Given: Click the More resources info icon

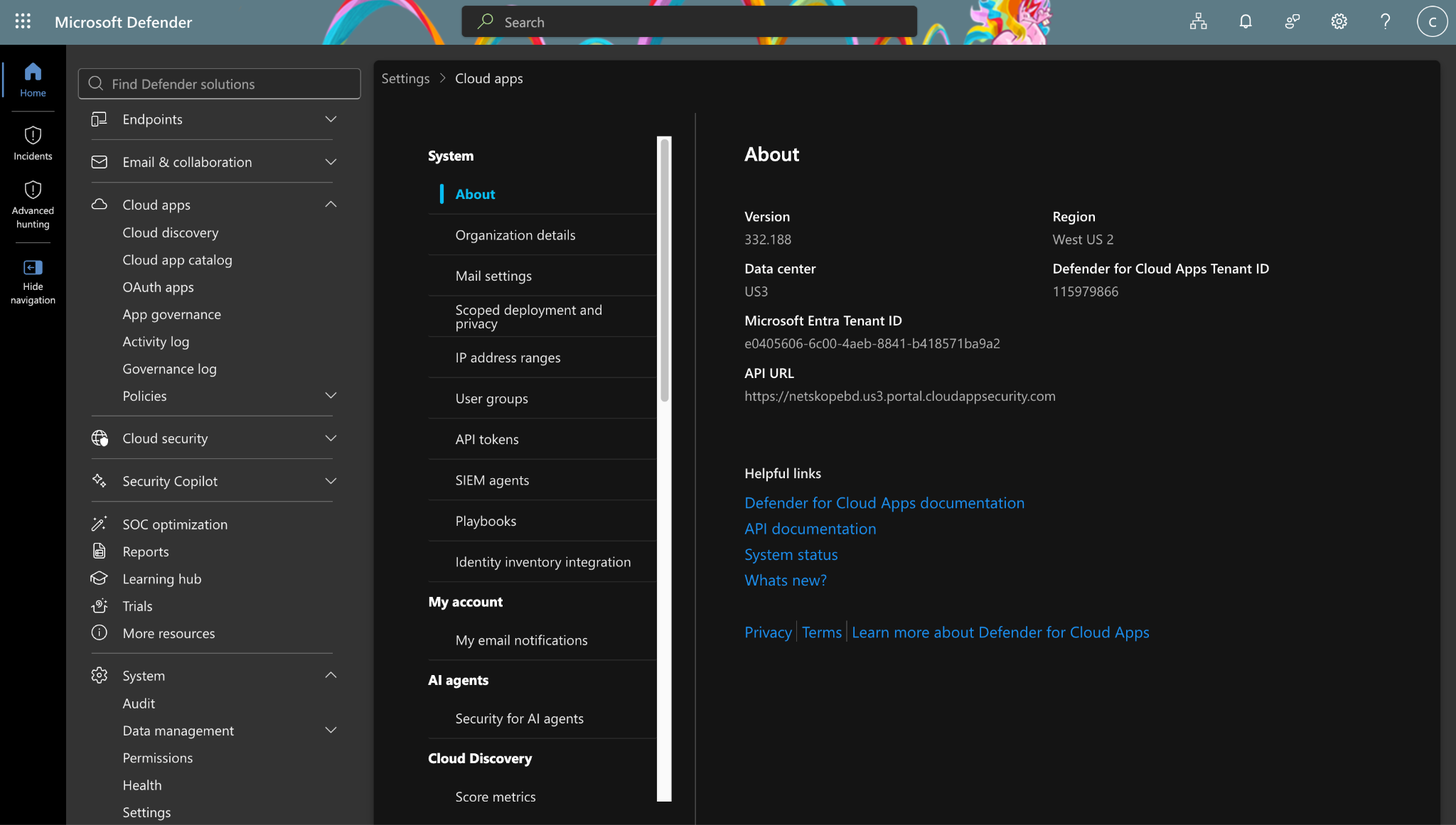Looking at the screenshot, I should 100,633.
